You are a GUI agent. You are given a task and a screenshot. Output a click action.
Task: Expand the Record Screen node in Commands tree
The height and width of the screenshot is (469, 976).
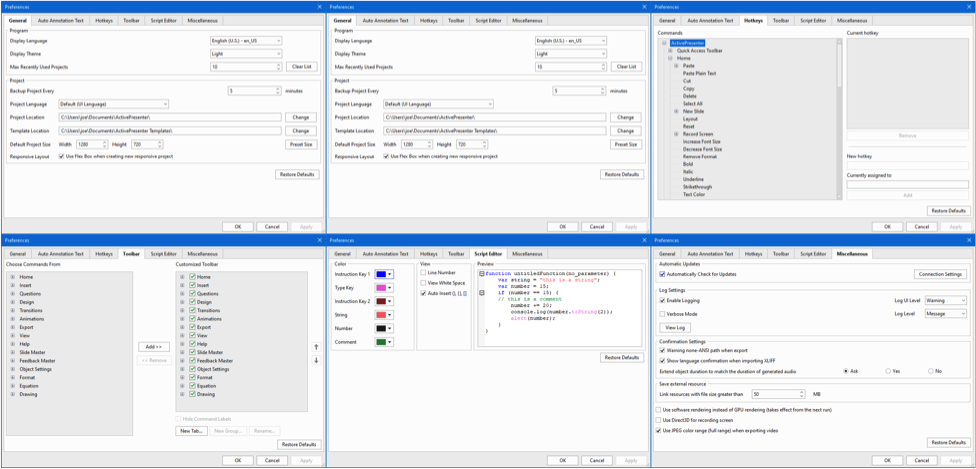[x=677, y=134]
